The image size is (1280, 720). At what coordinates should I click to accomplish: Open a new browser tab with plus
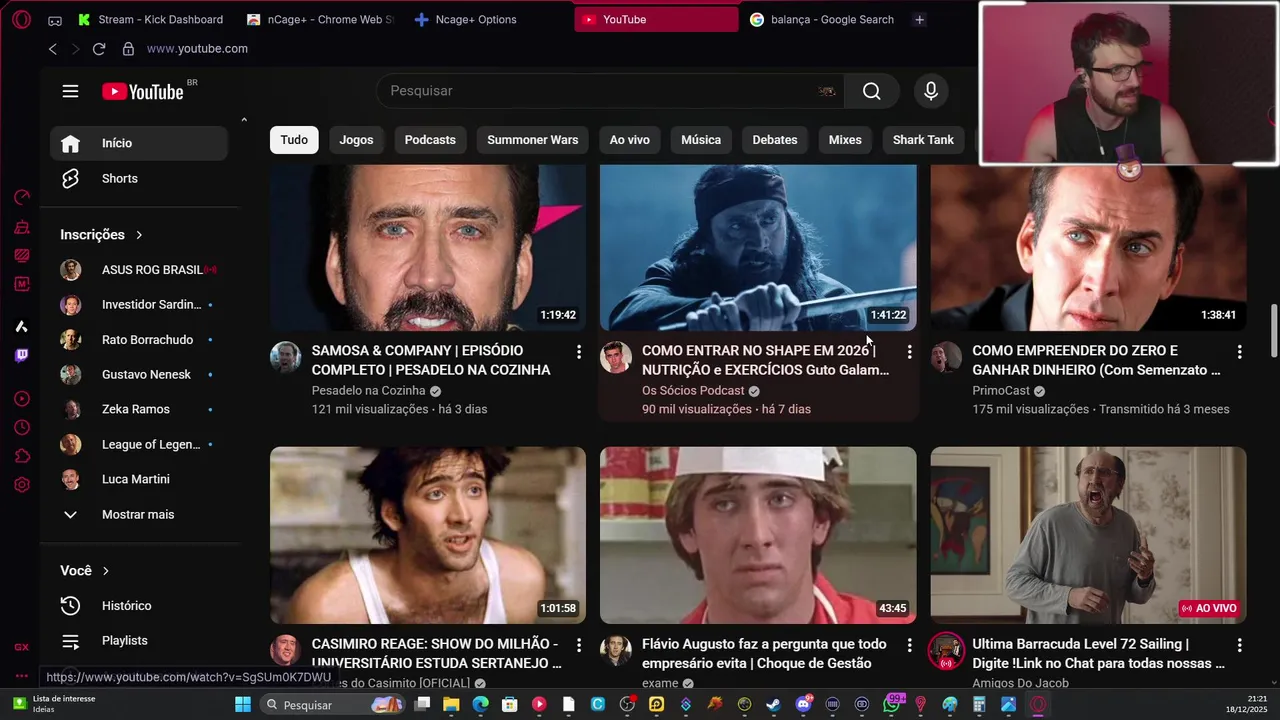tap(919, 20)
